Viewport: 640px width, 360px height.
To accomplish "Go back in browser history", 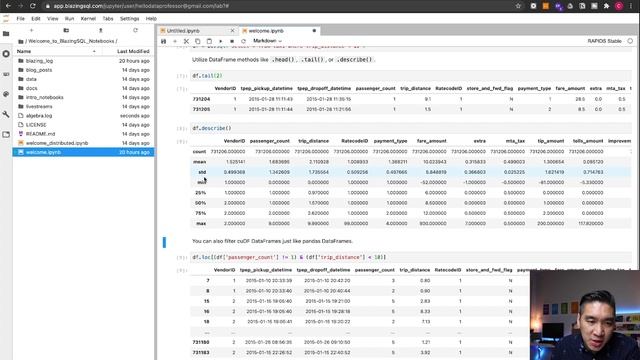I will [8, 6].
